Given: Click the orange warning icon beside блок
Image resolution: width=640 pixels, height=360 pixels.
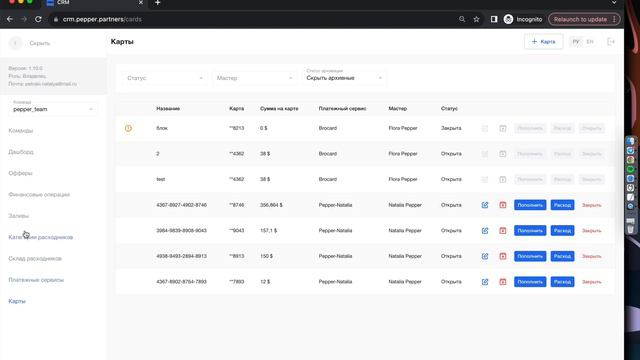Looking at the screenshot, I should (128, 128).
